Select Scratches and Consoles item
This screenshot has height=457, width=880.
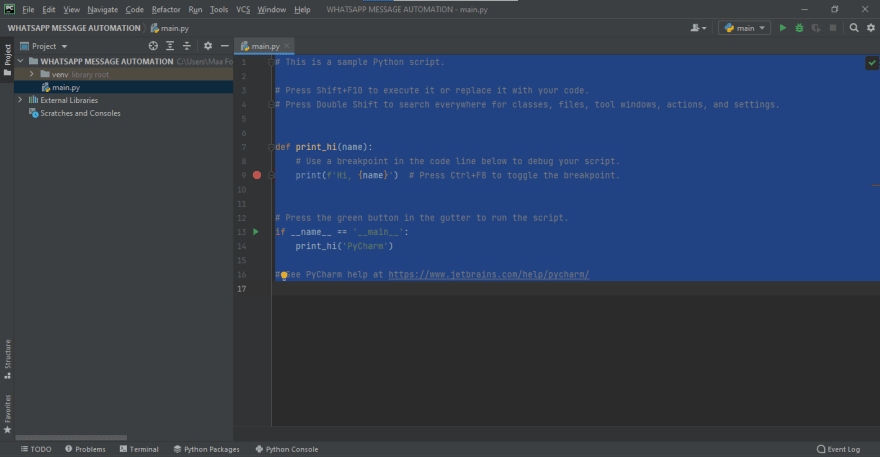(80, 113)
